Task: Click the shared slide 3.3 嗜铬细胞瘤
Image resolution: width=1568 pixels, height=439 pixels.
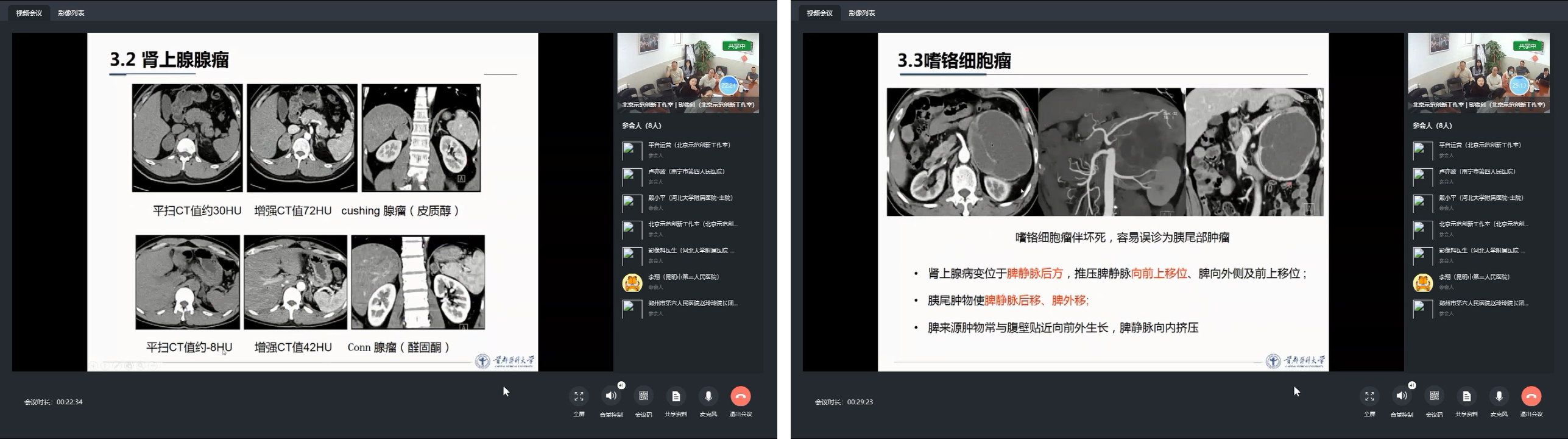Action: (1103, 202)
